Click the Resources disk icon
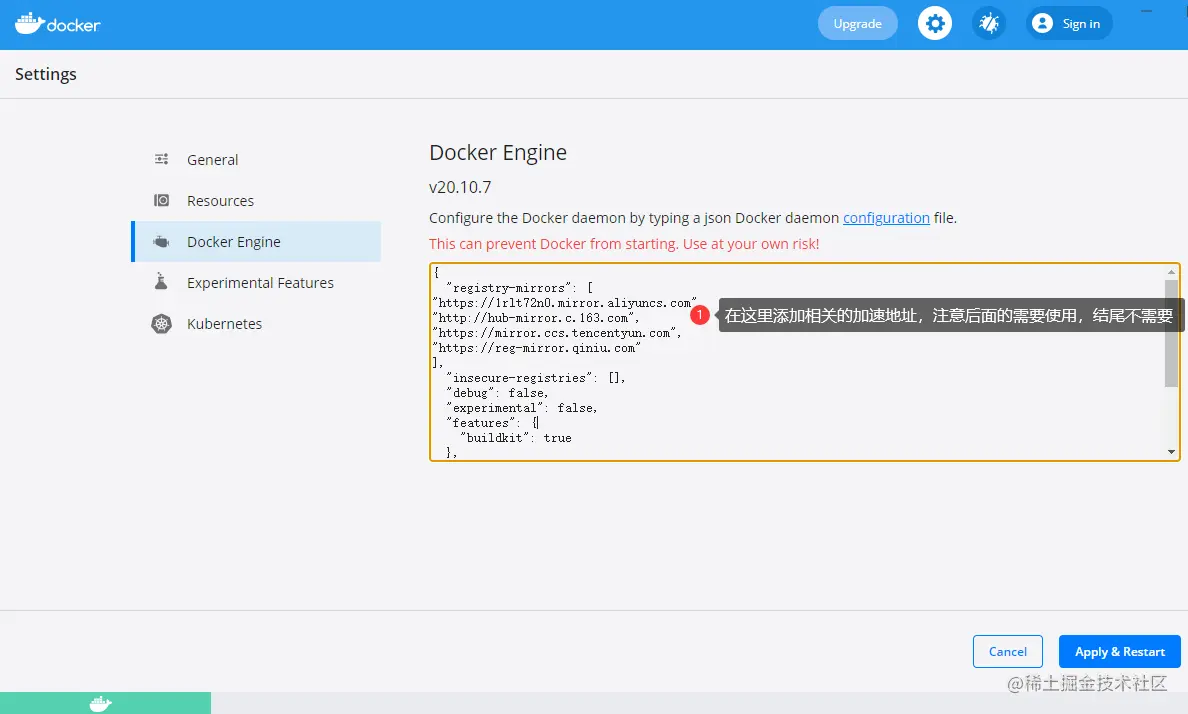This screenshot has width=1188, height=714. pyautogui.click(x=161, y=200)
